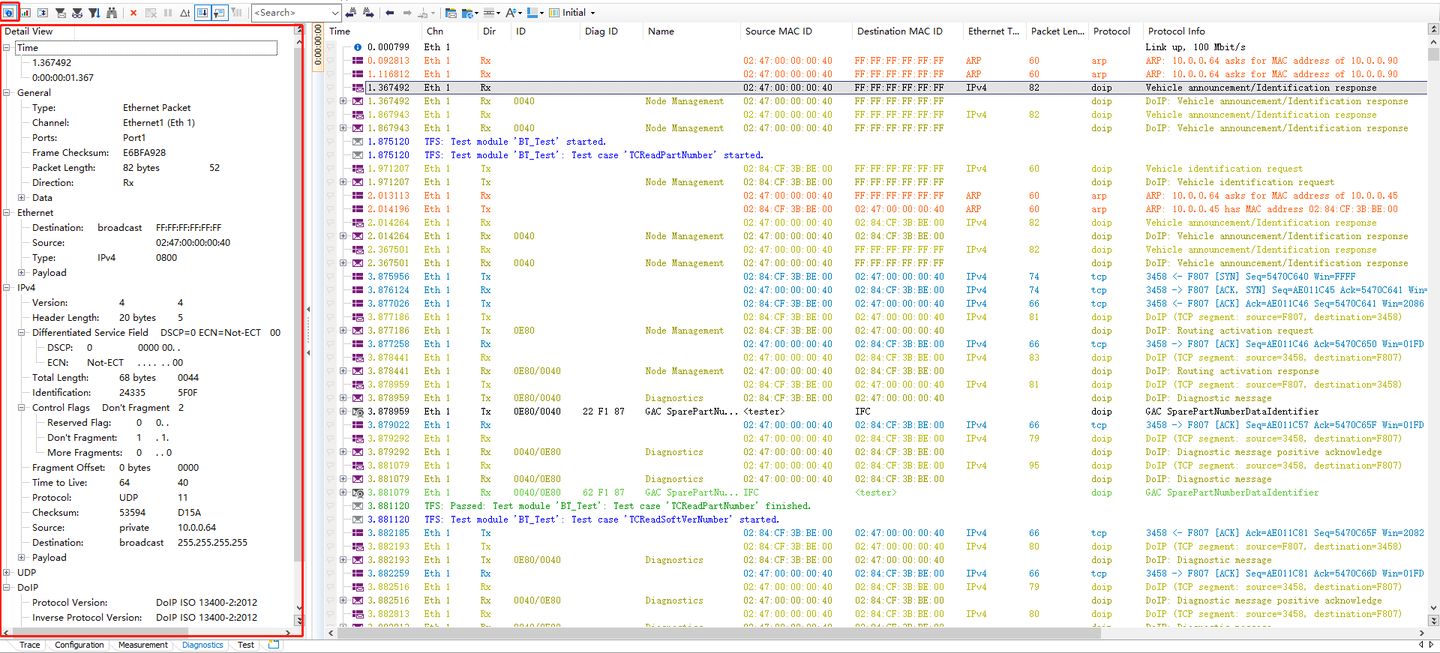
Task: Click the pause trace icon
Action: (x=167, y=13)
